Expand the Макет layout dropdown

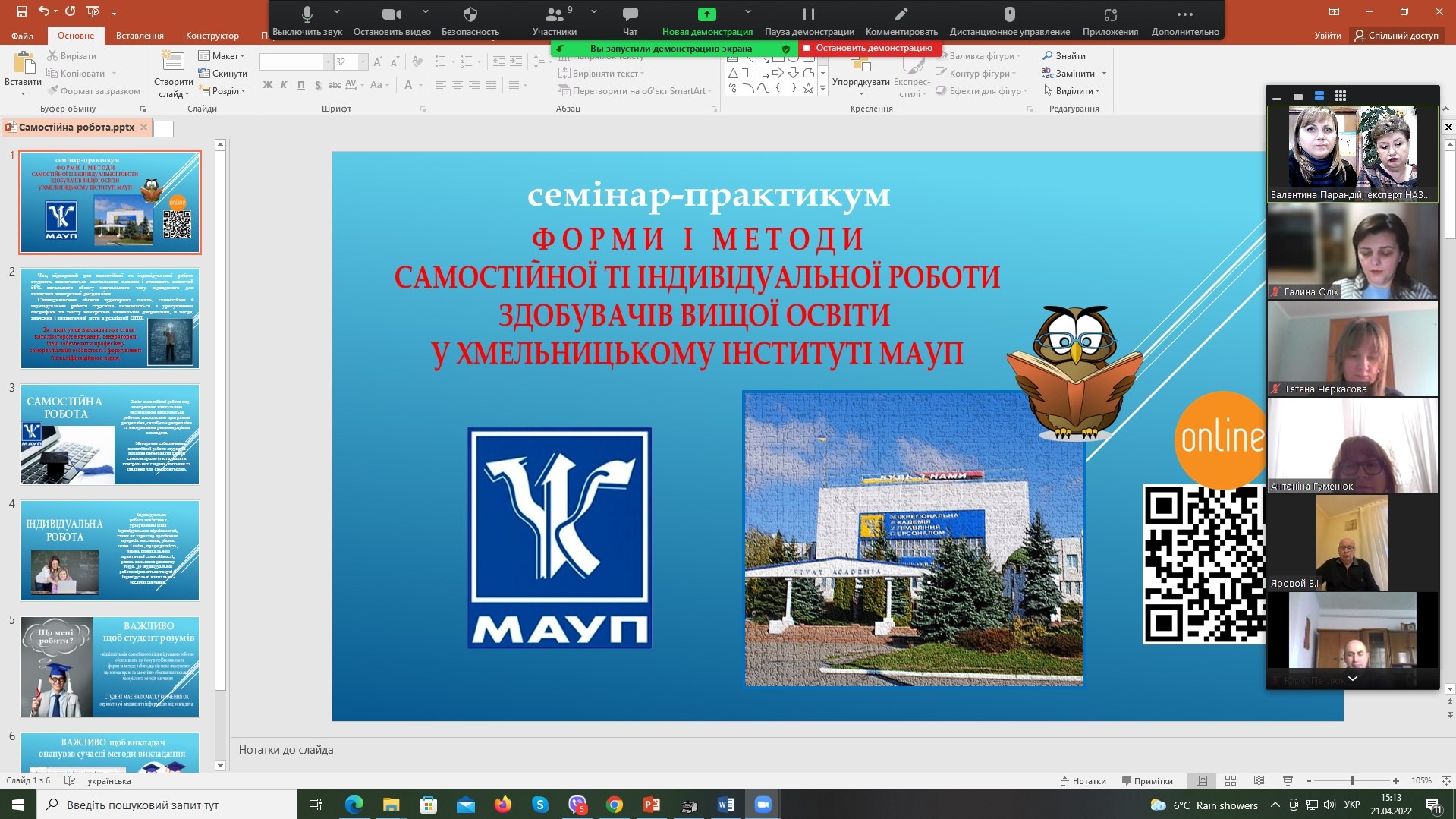222,56
